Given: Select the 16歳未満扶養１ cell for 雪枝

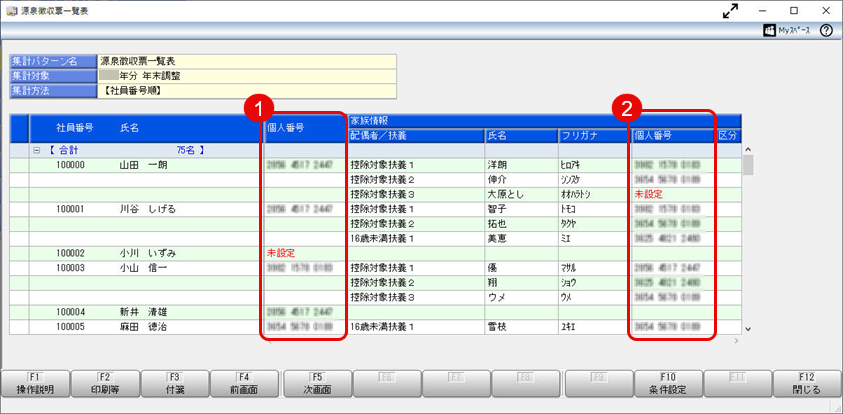Looking at the screenshot, I should 416,326.
